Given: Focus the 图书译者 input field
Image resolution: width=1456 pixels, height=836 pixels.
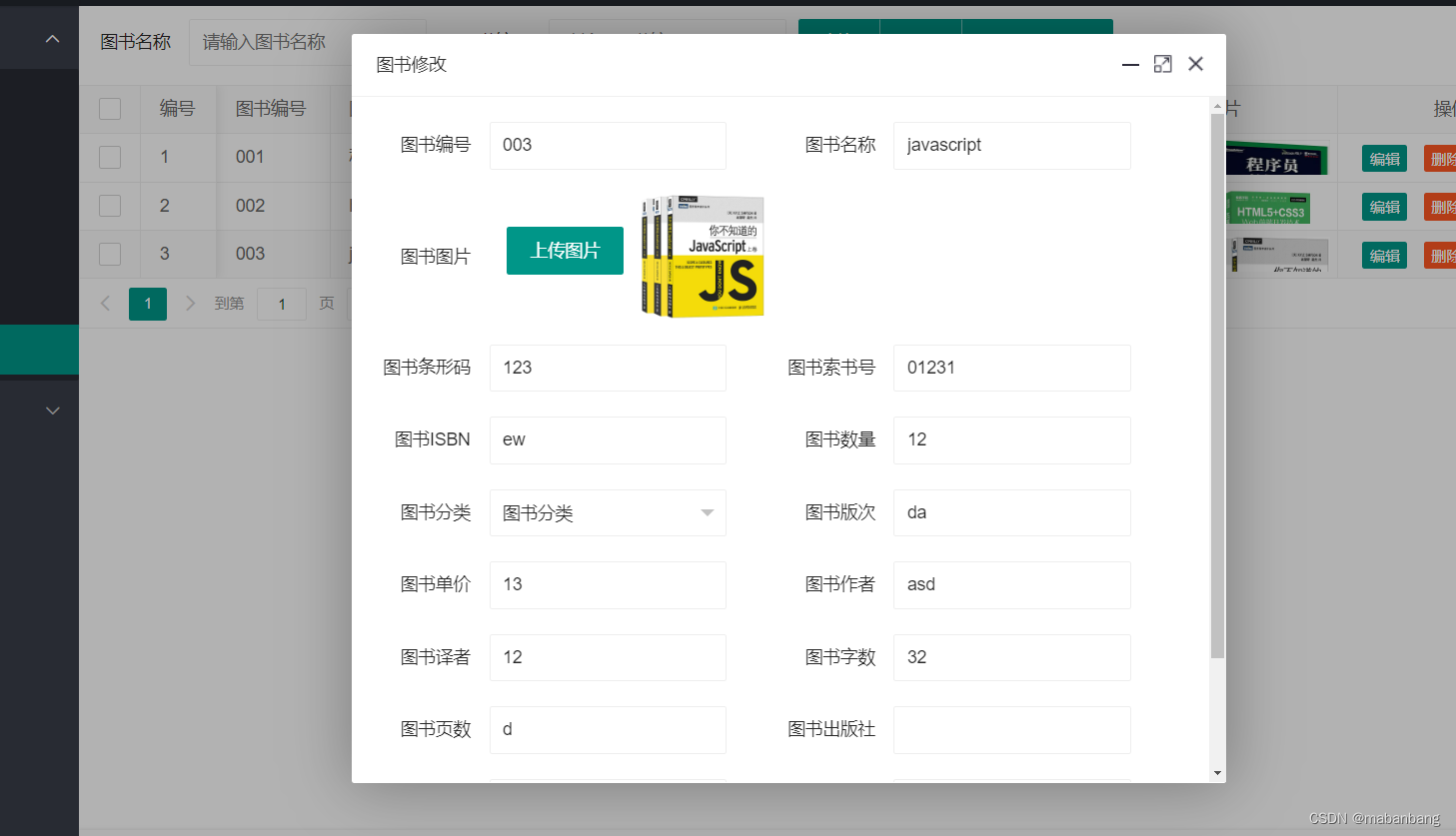Looking at the screenshot, I should click(608, 657).
